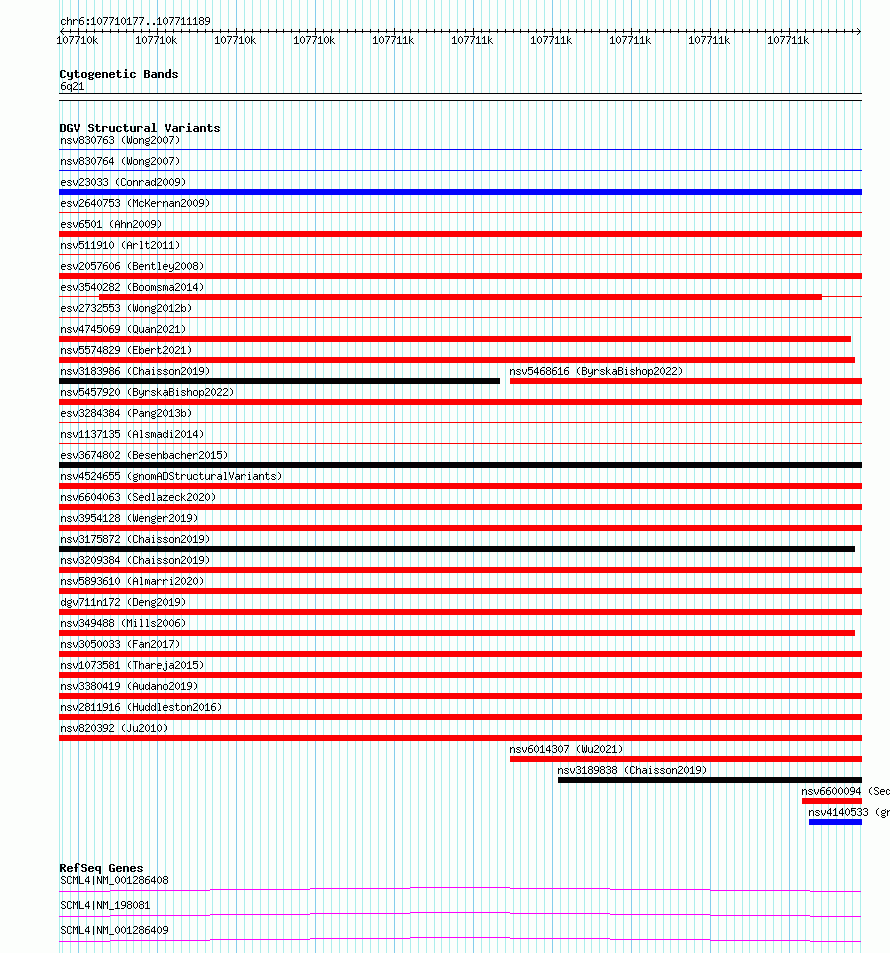Click the nsv3183986 (Chaisson2019) variant label
The image size is (890, 953).
(x=135, y=371)
